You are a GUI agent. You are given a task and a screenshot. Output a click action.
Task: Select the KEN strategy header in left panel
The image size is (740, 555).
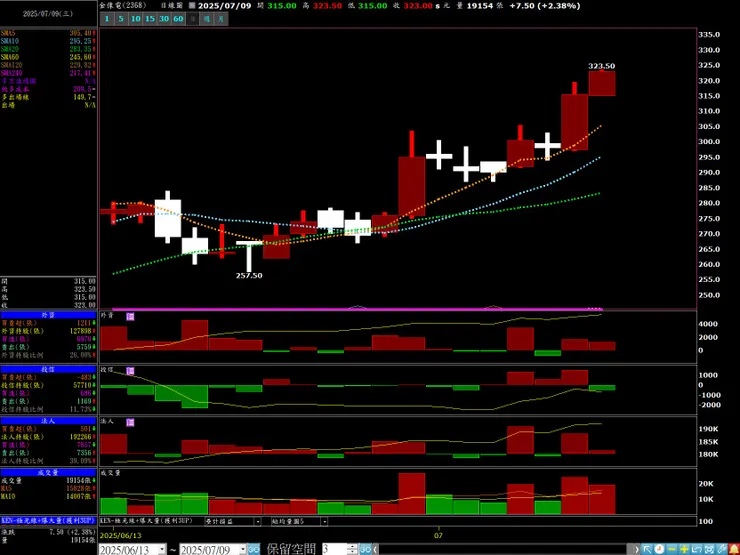[x=48, y=521]
